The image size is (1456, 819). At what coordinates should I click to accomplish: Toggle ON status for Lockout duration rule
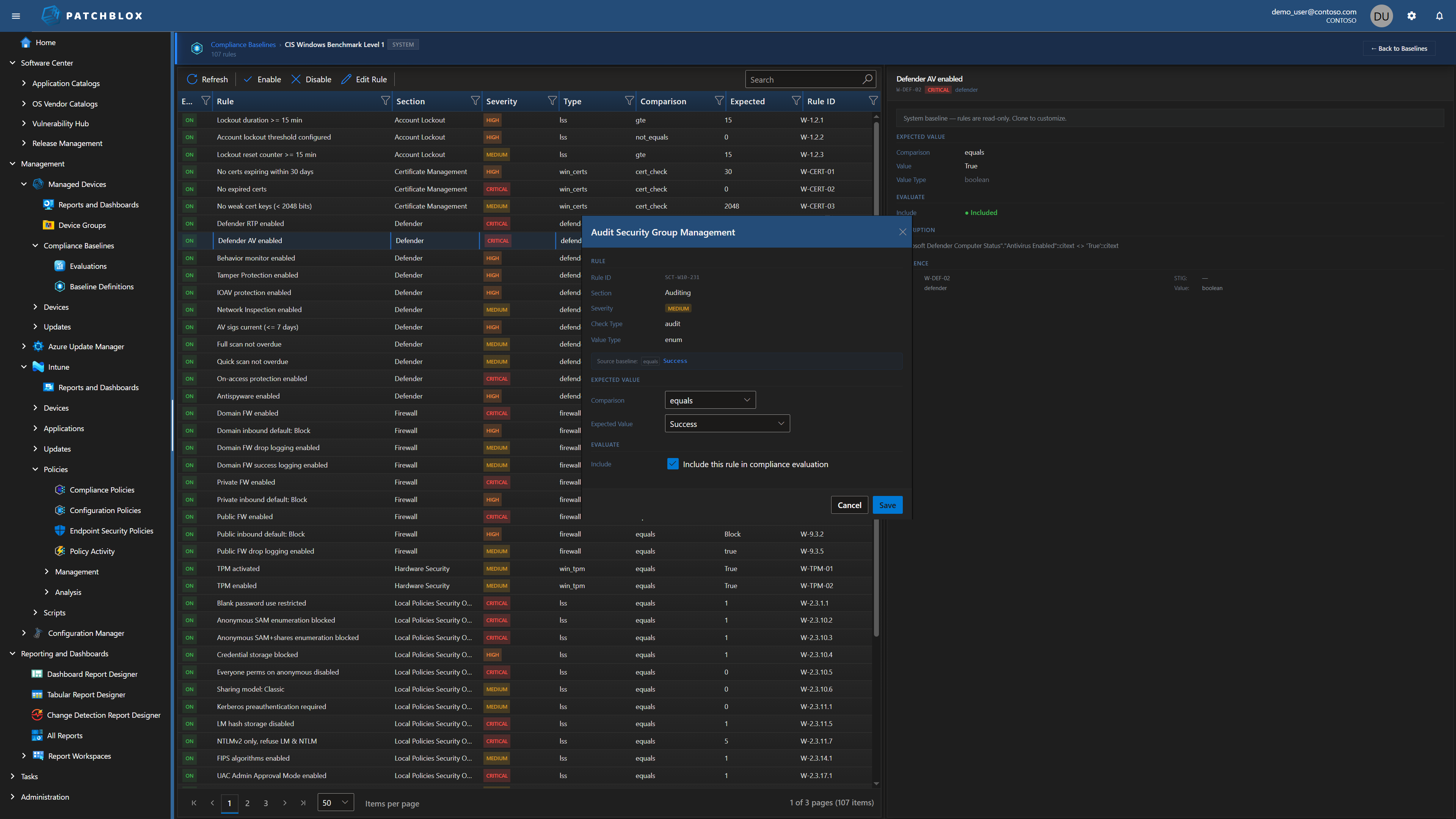click(189, 120)
